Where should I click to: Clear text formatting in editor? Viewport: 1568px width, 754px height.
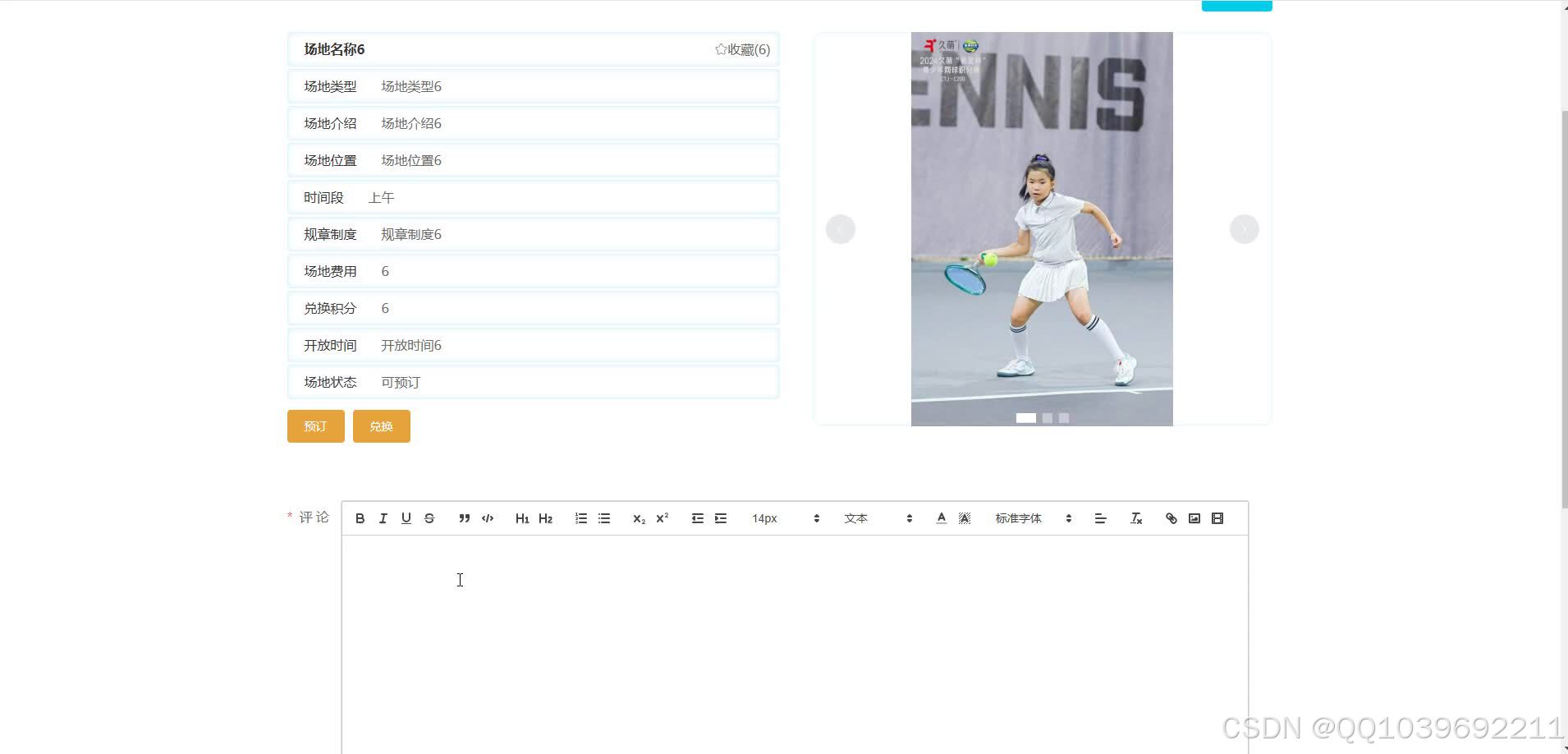click(1136, 518)
